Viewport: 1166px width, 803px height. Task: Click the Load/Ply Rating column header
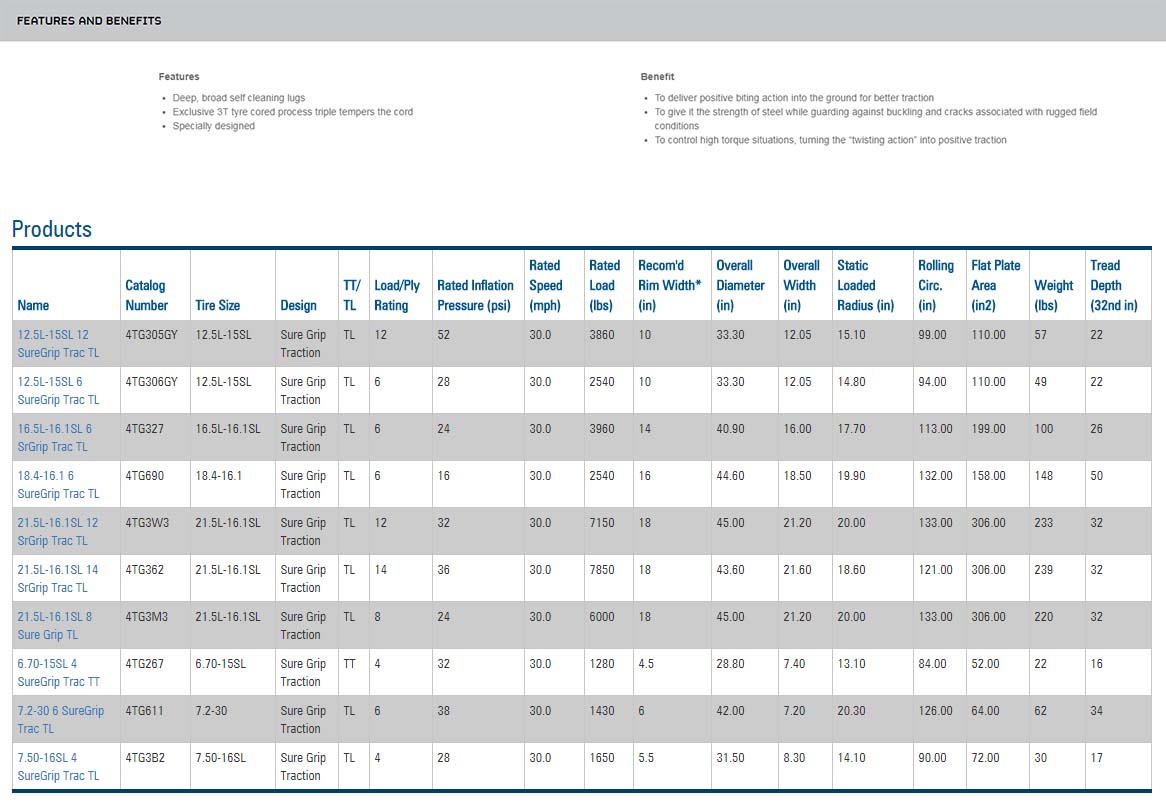click(x=397, y=295)
